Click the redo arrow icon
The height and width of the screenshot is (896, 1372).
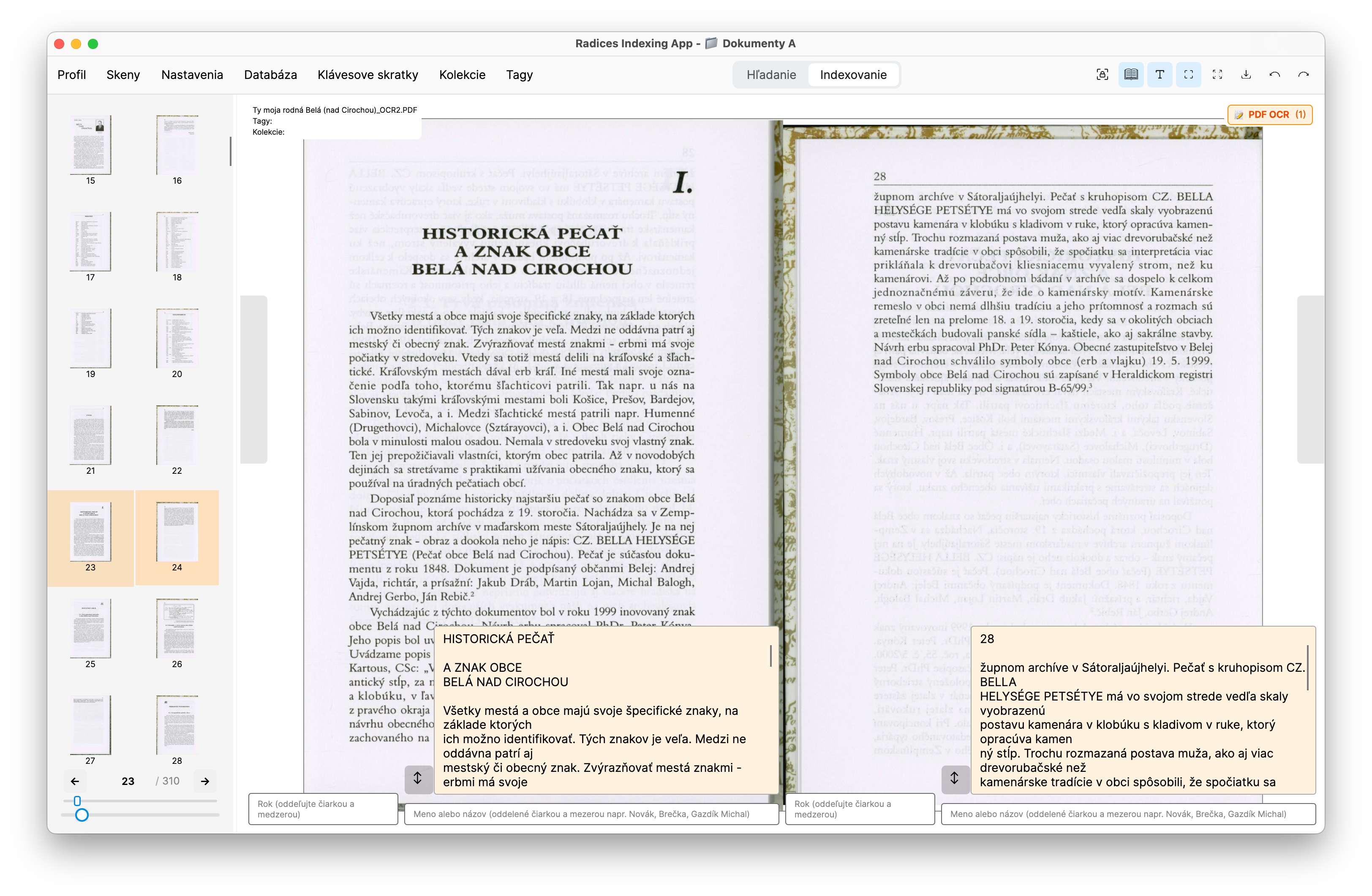click(1304, 75)
